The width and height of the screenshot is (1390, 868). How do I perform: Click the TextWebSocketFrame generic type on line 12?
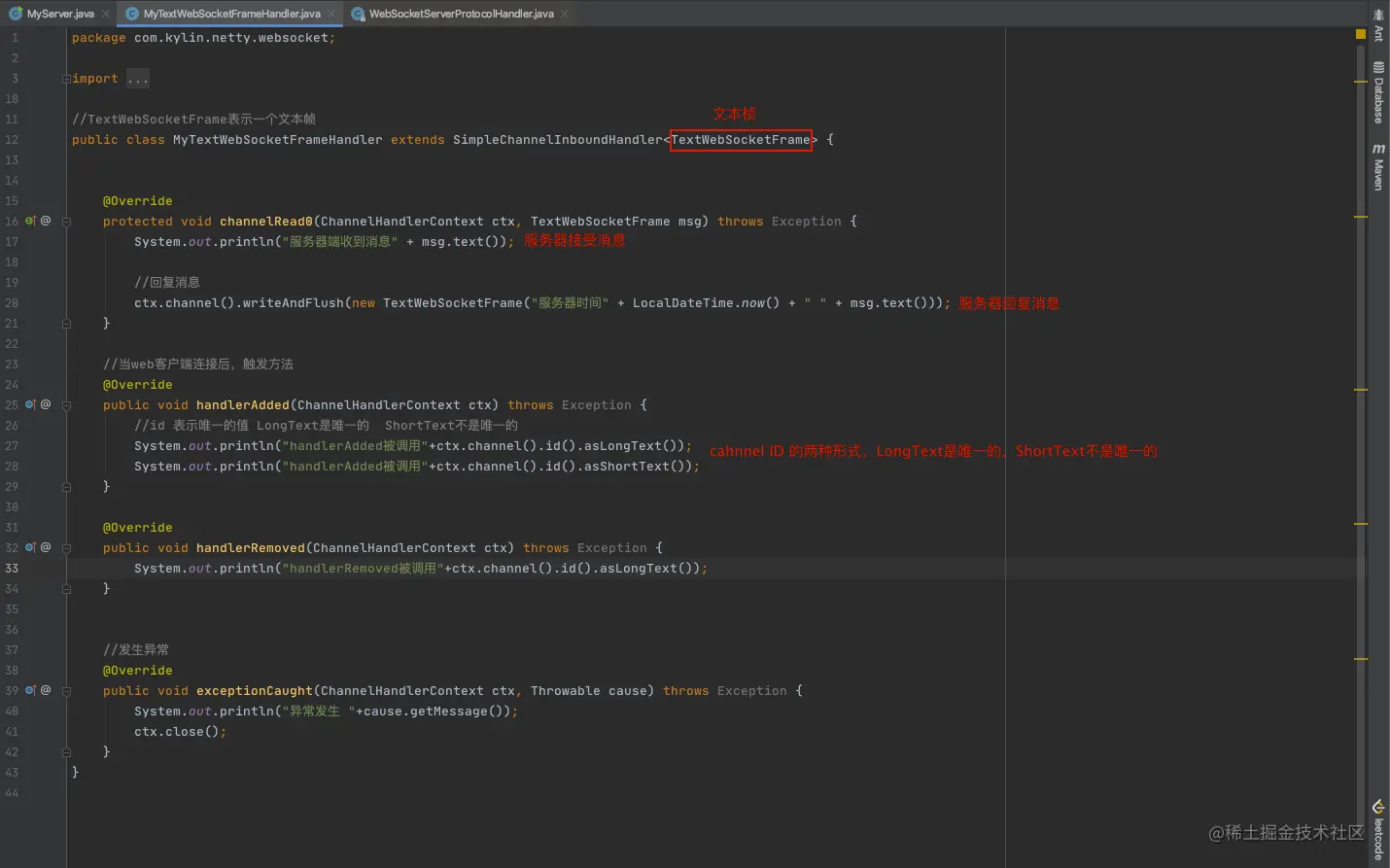(741, 140)
